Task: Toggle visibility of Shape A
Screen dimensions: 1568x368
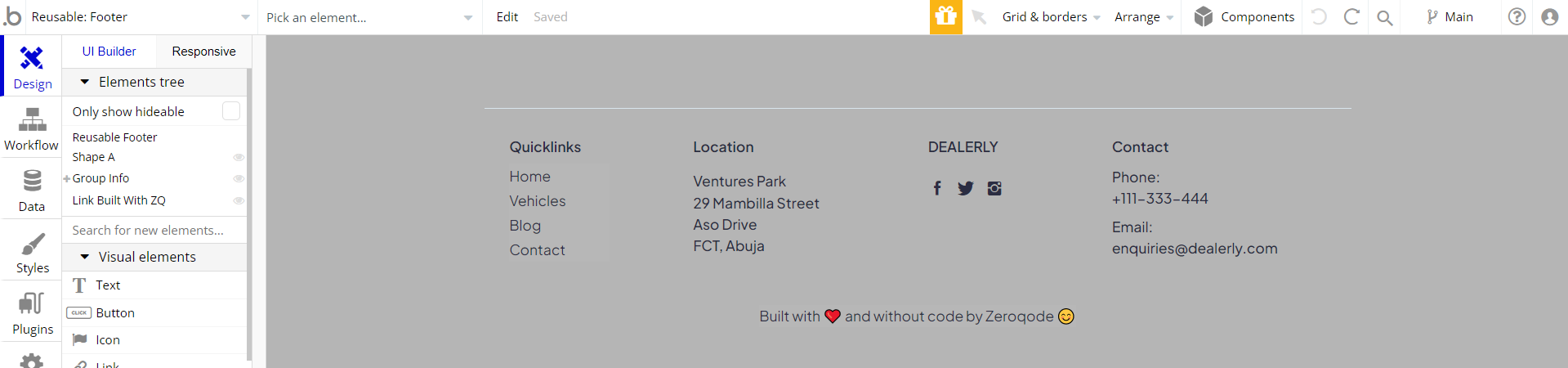Action: [x=239, y=157]
